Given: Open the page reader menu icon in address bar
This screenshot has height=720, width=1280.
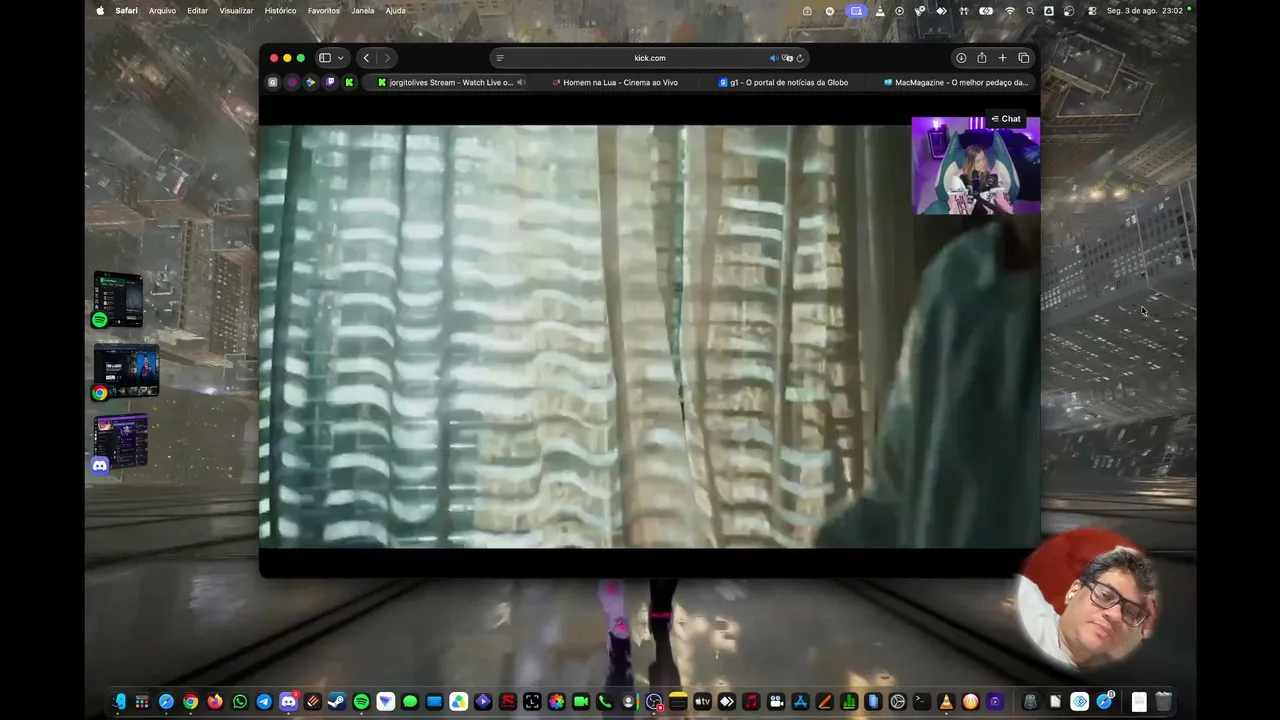Looking at the screenshot, I should 500,58.
